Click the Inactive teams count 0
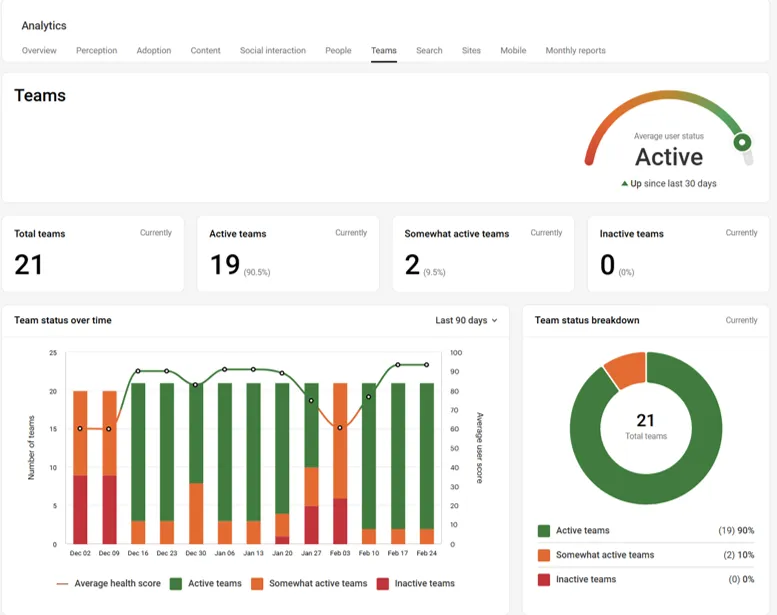 tap(608, 265)
